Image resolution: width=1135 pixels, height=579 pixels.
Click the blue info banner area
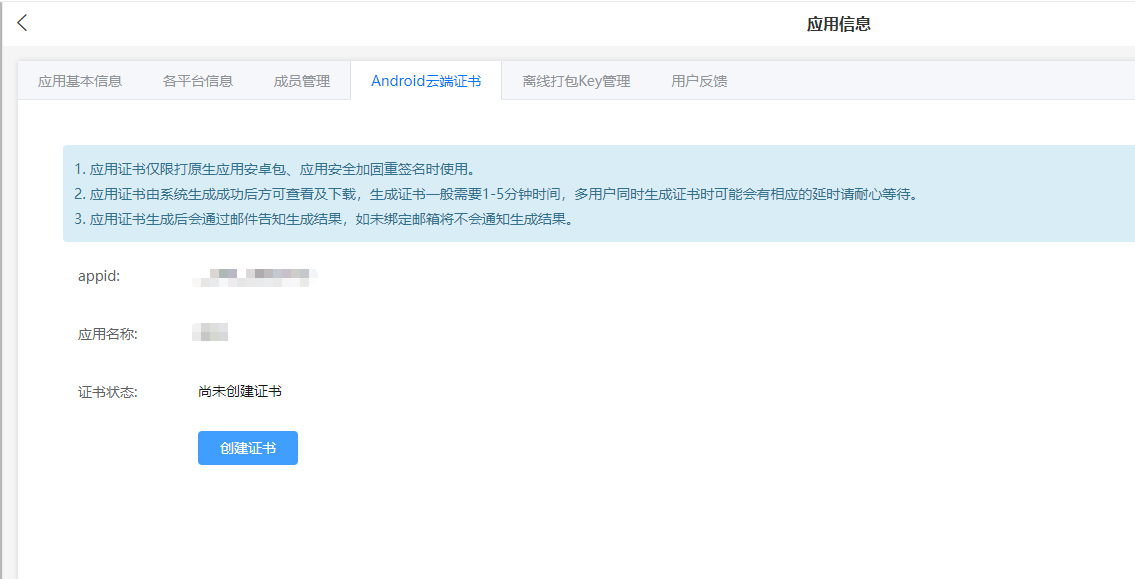click(570, 193)
